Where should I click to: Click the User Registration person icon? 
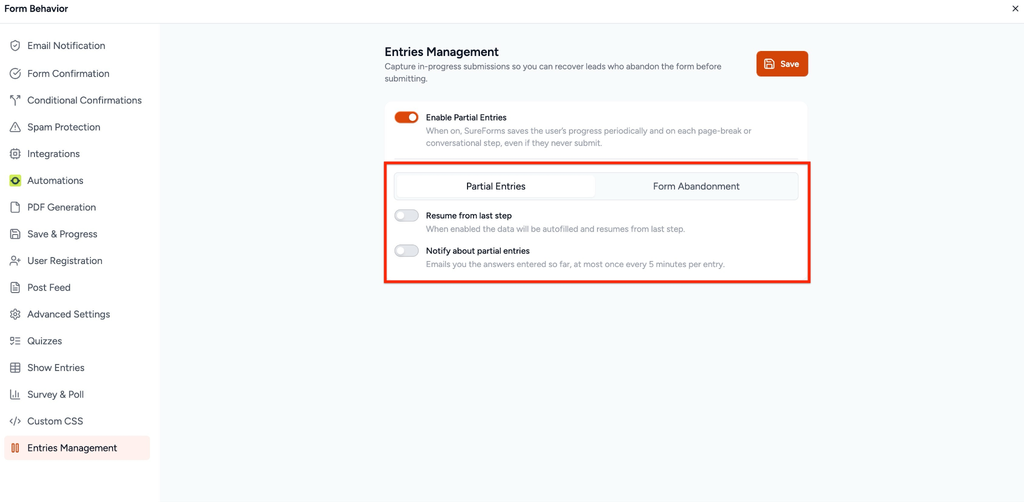click(15, 261)
